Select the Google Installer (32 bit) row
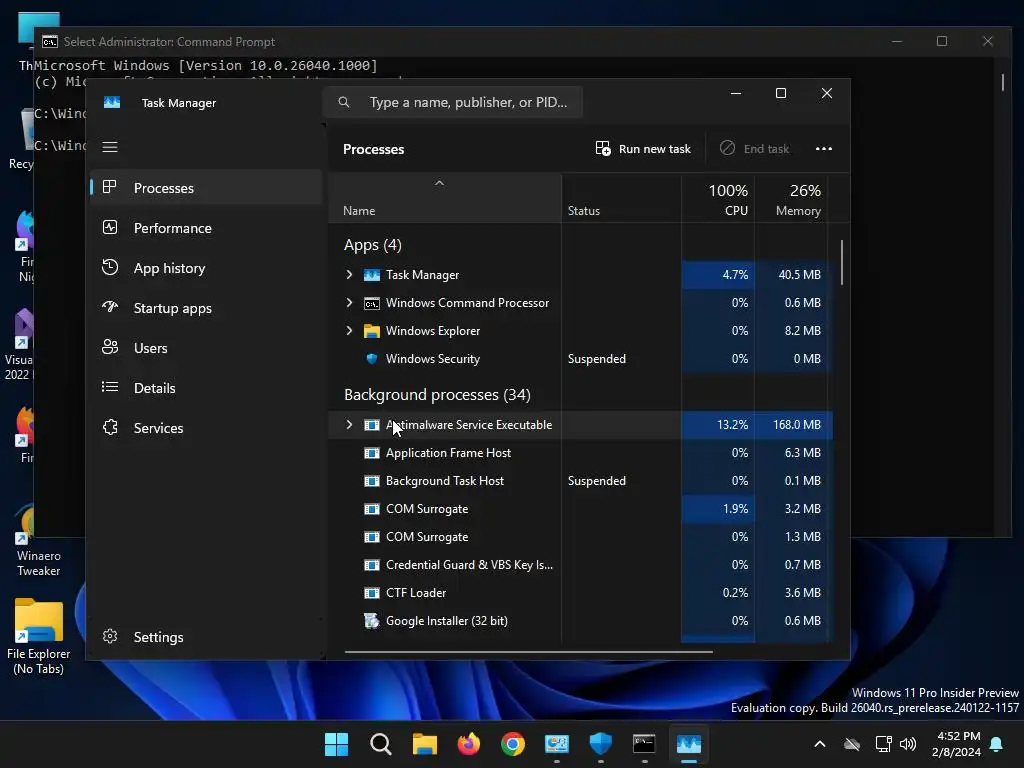Image resolution: width=1024 pixels, height=768 pixels. pos(580,621)
